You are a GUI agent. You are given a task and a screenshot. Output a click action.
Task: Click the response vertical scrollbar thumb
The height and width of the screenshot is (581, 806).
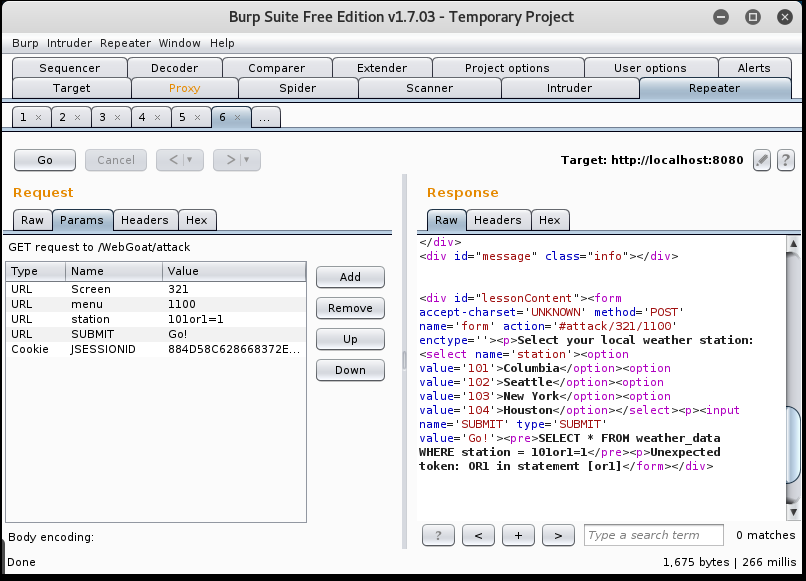[793, 445]
